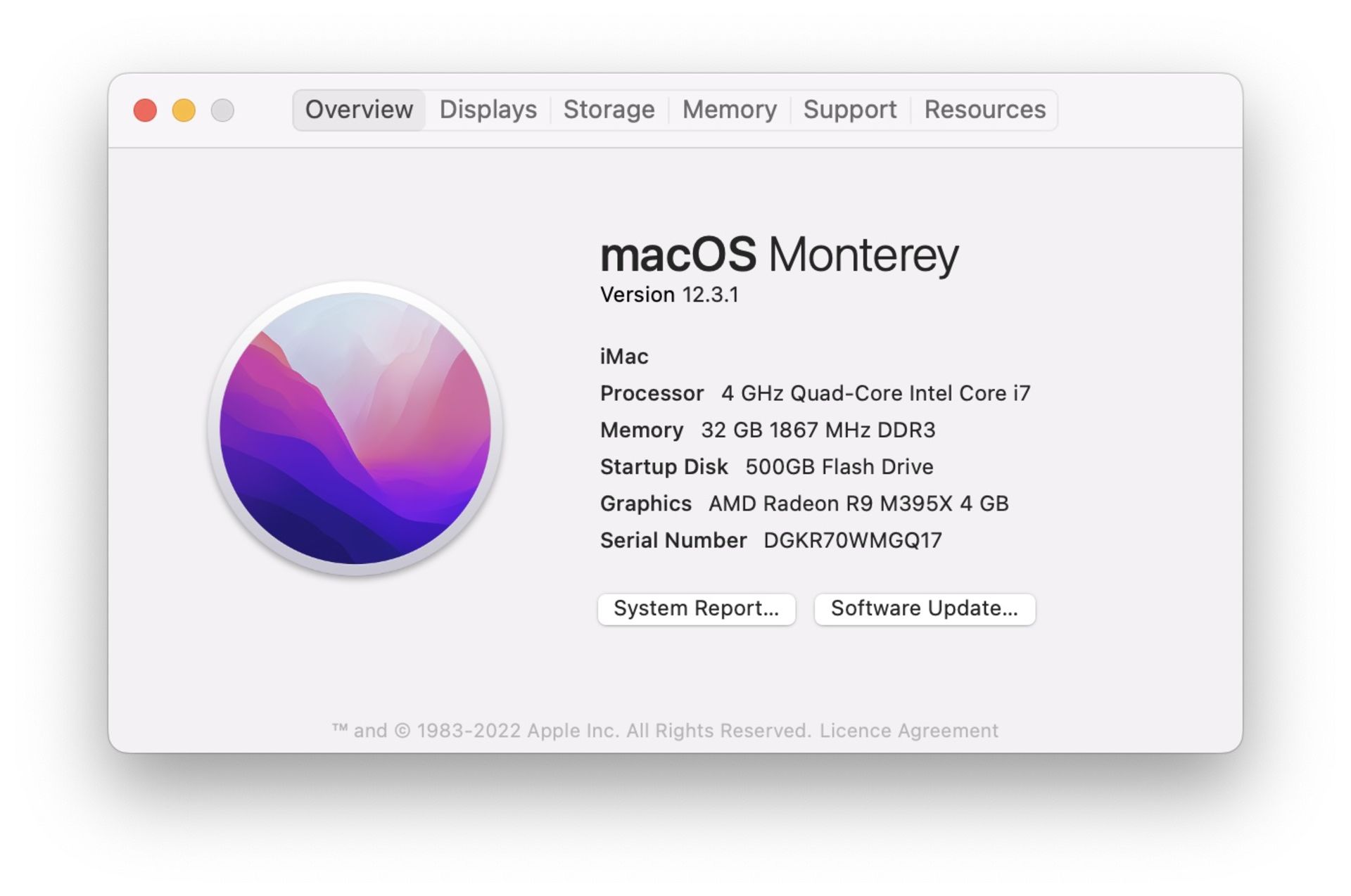The image size is (1351, 896).
Task: Open the Support tab
Action: [850, 108]
